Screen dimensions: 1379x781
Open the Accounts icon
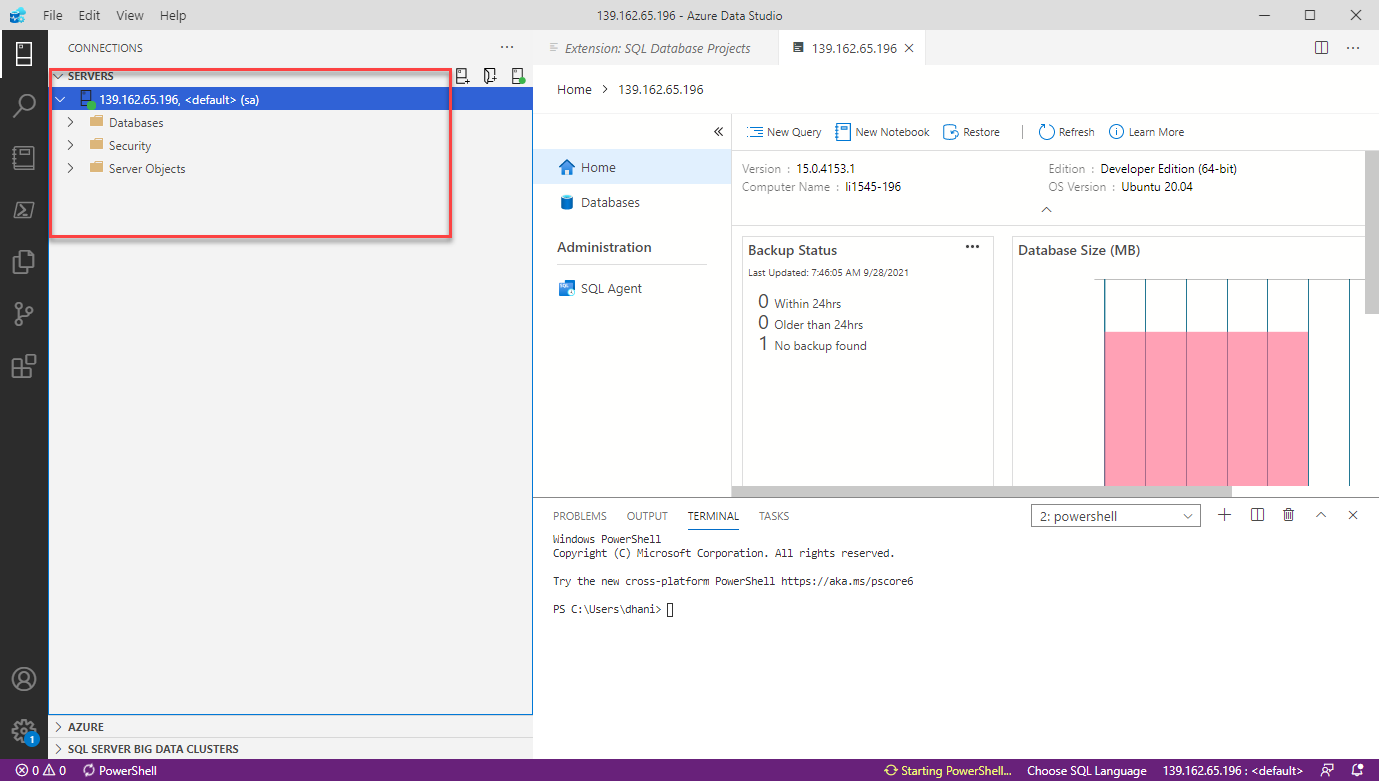coord(24,678)
